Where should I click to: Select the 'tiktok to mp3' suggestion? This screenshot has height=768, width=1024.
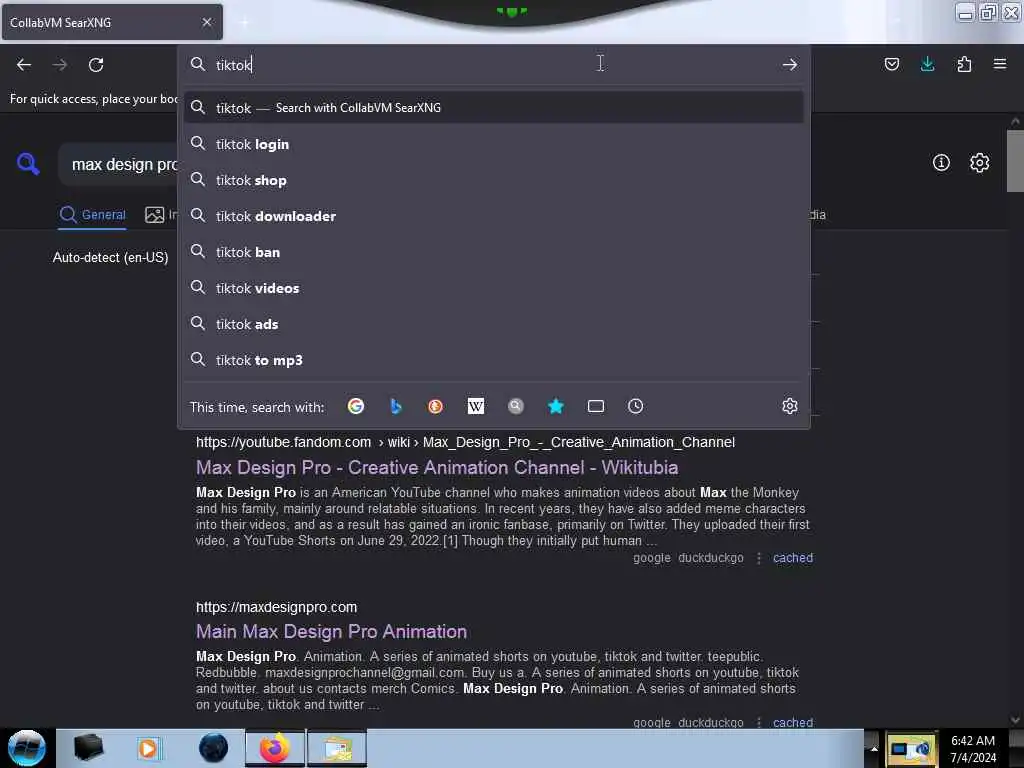pos(494,359)
